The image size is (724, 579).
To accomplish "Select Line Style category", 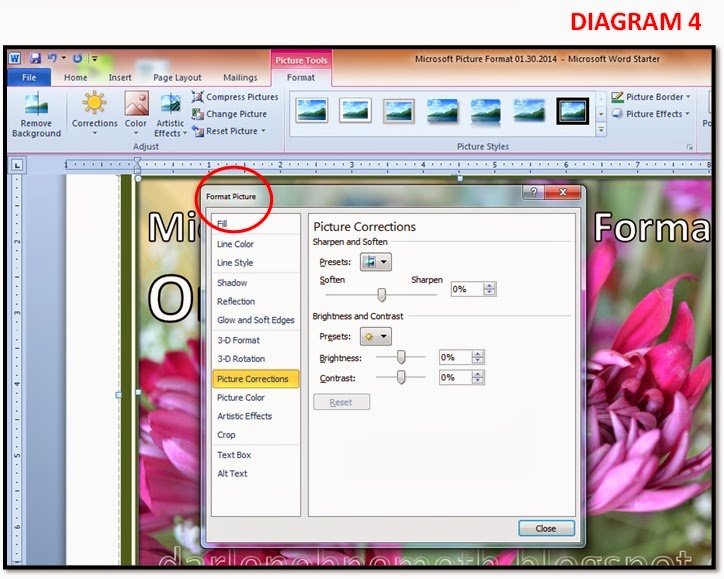I will (255, 263).
